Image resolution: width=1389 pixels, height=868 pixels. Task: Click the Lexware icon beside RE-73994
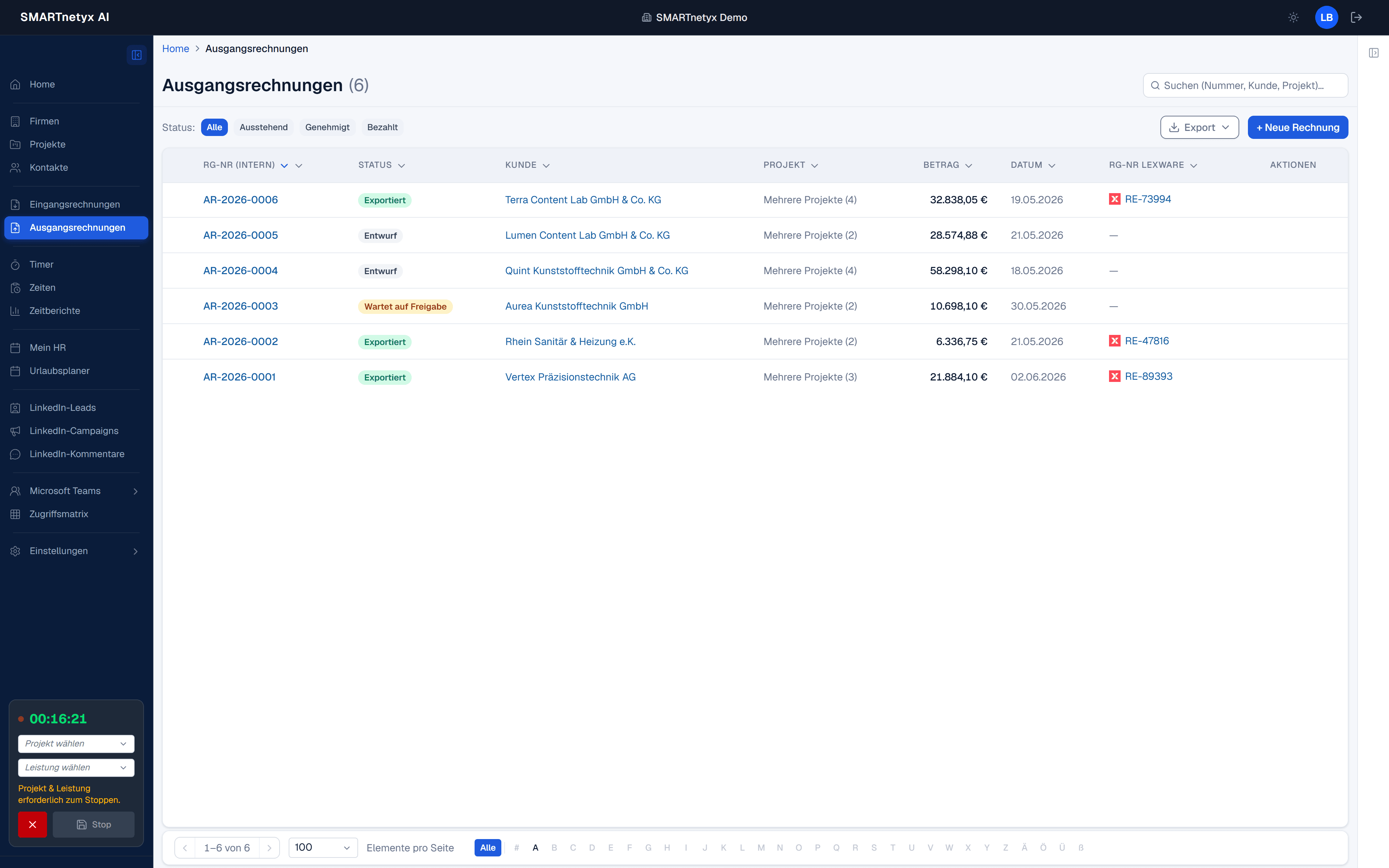(1114, 199)
